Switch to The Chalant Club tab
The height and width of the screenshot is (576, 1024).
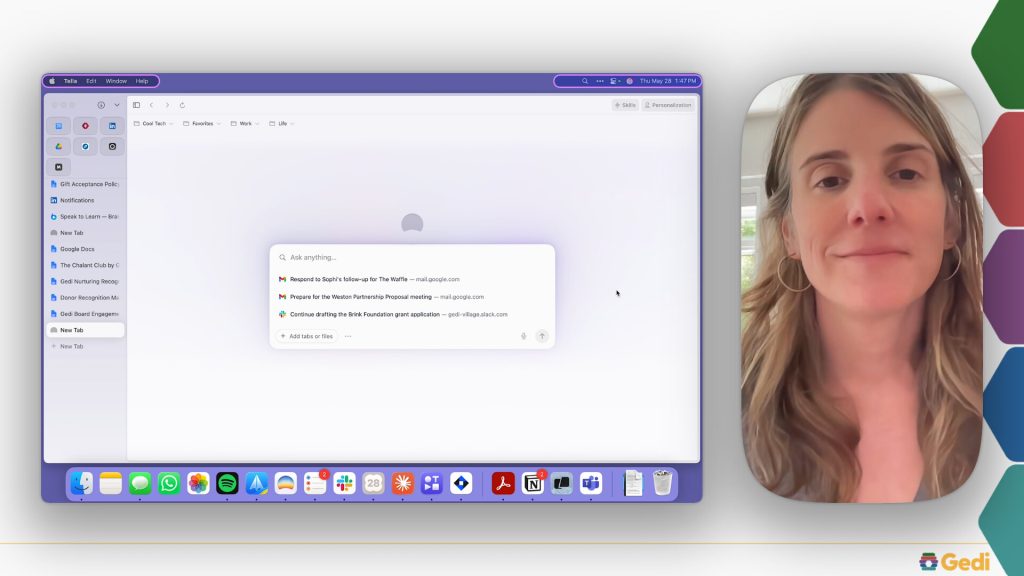pos(86,265)
